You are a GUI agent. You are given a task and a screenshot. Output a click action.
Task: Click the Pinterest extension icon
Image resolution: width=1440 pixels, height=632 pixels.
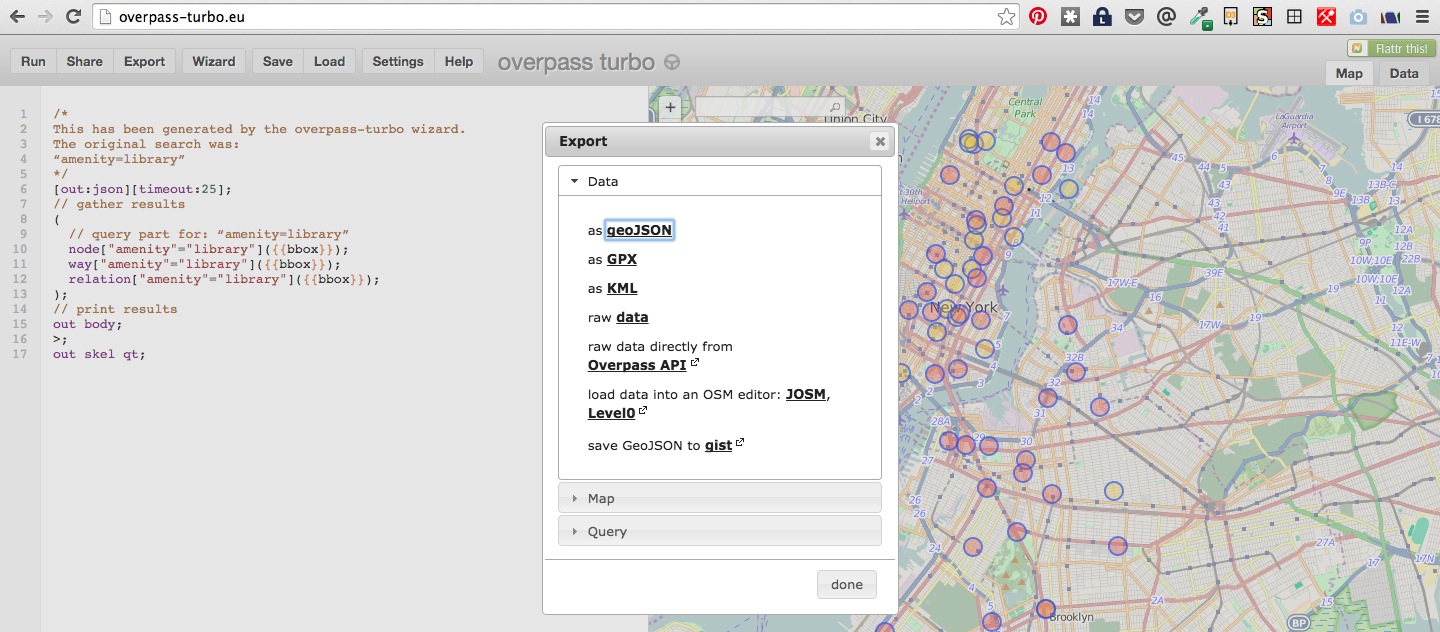point(1038,17)
